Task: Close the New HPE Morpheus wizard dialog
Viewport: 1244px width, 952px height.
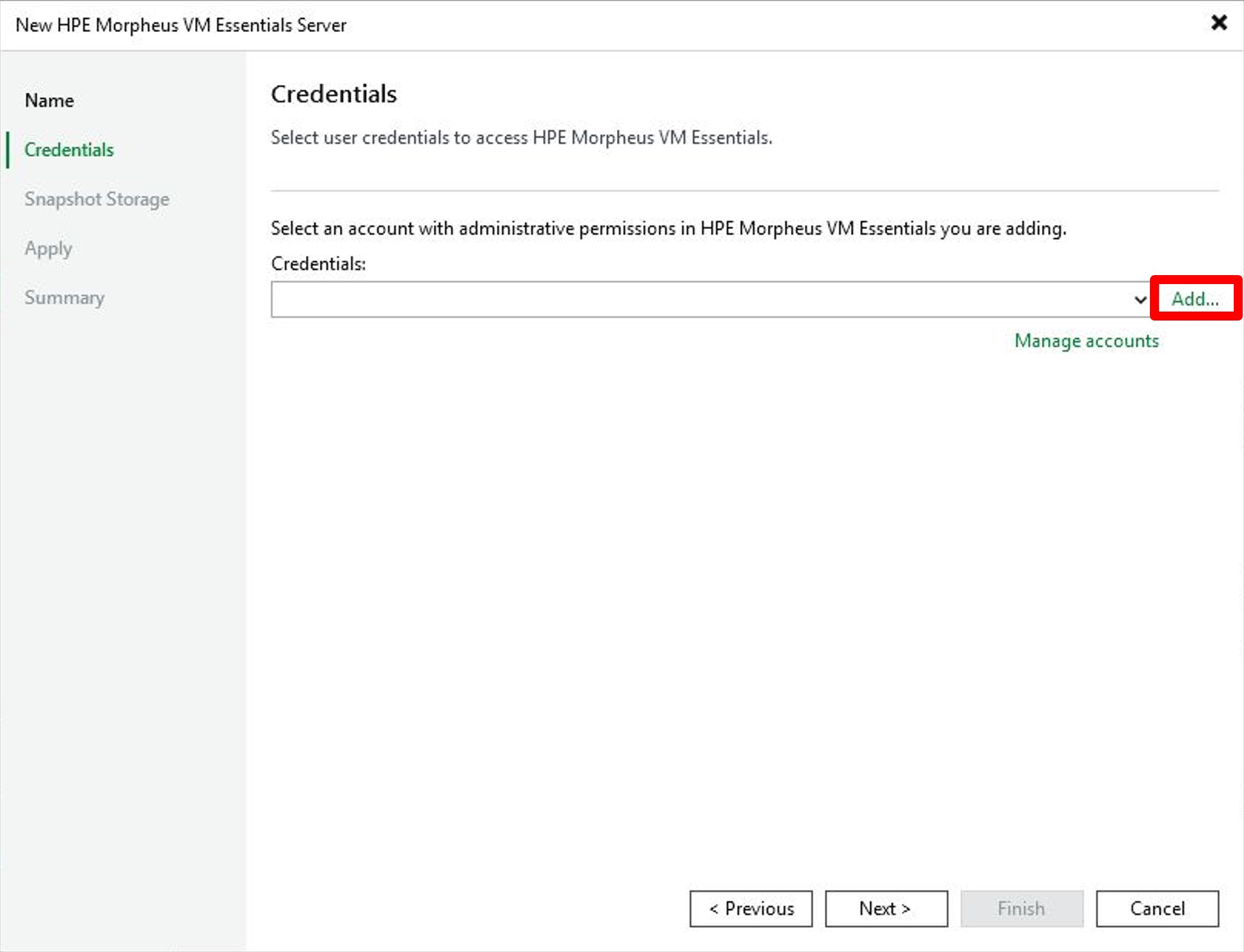Action: tap(1218, 23)
